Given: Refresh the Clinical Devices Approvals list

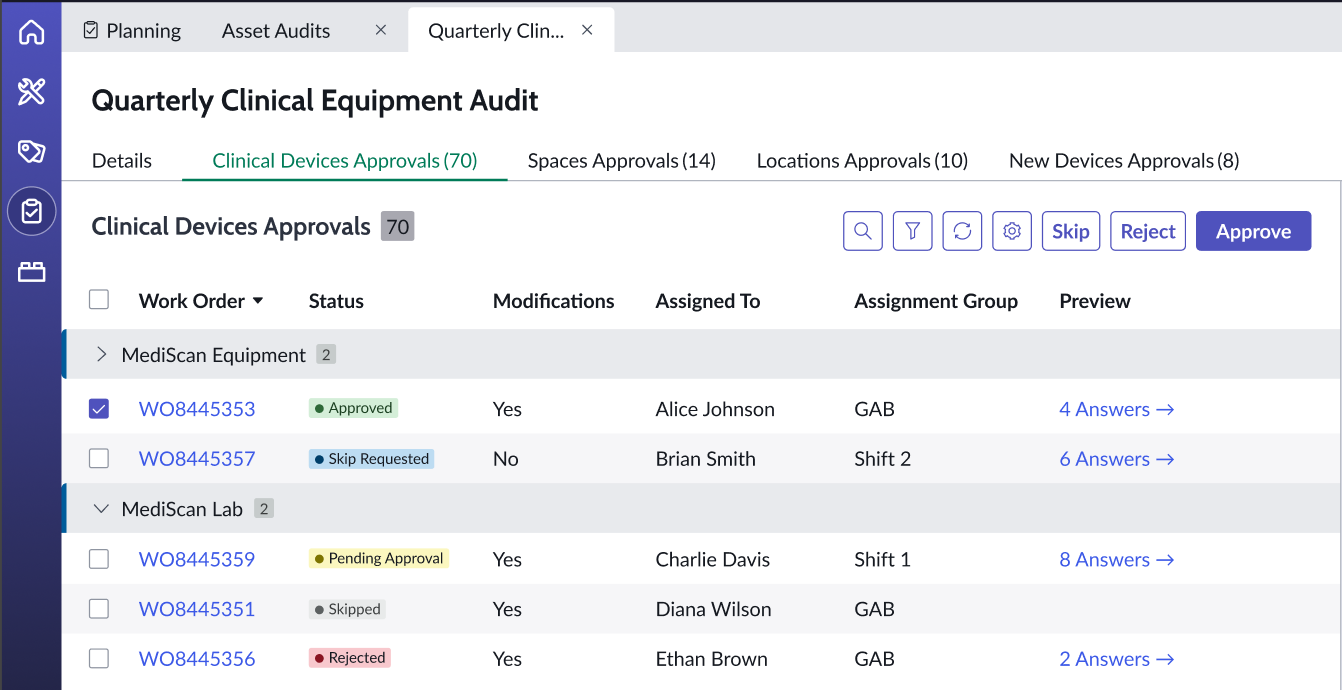Looking at the screenshot, I should click(x=962, y=231).
